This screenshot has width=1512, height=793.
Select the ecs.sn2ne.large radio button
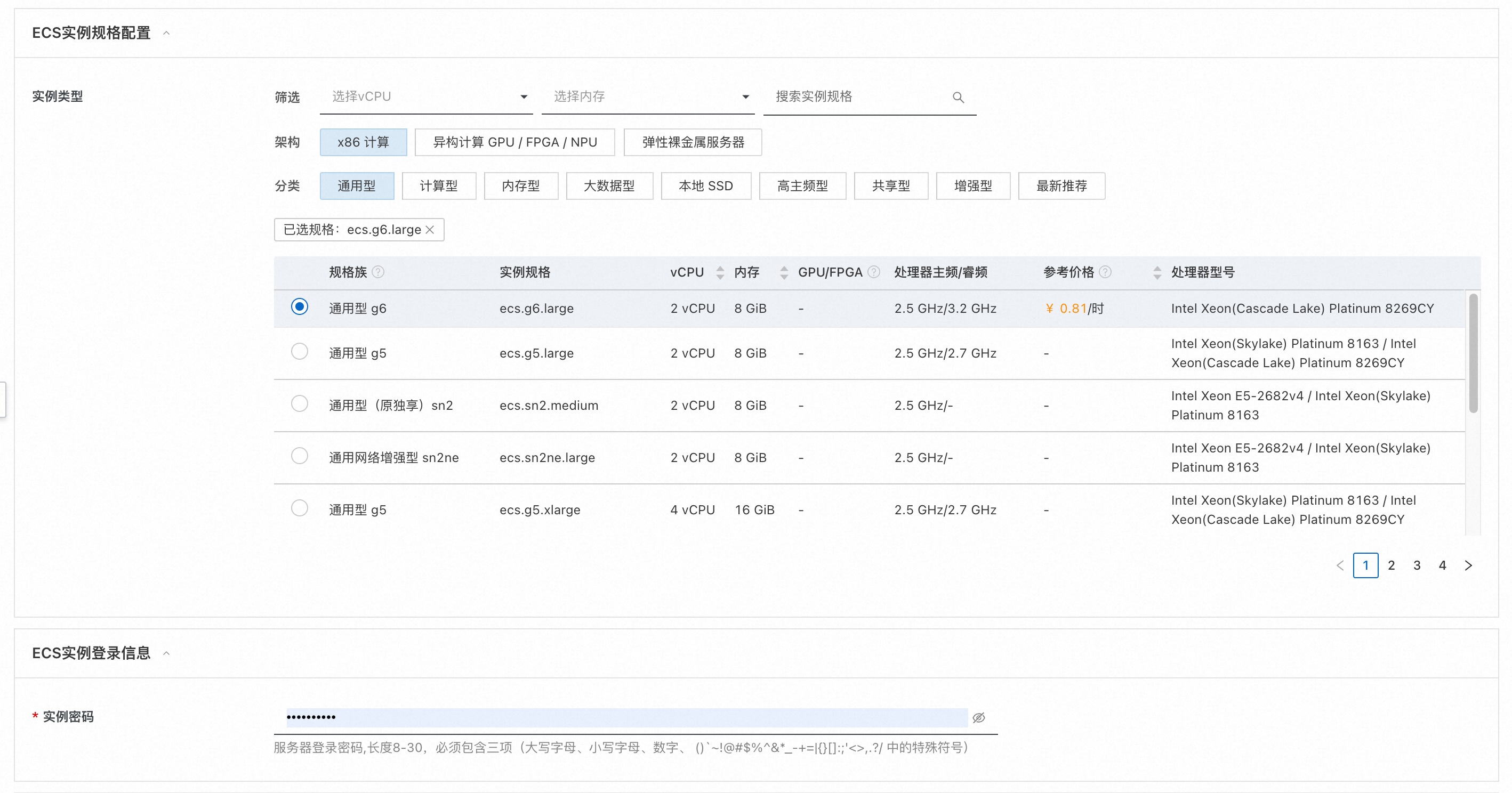coord(299,456)
